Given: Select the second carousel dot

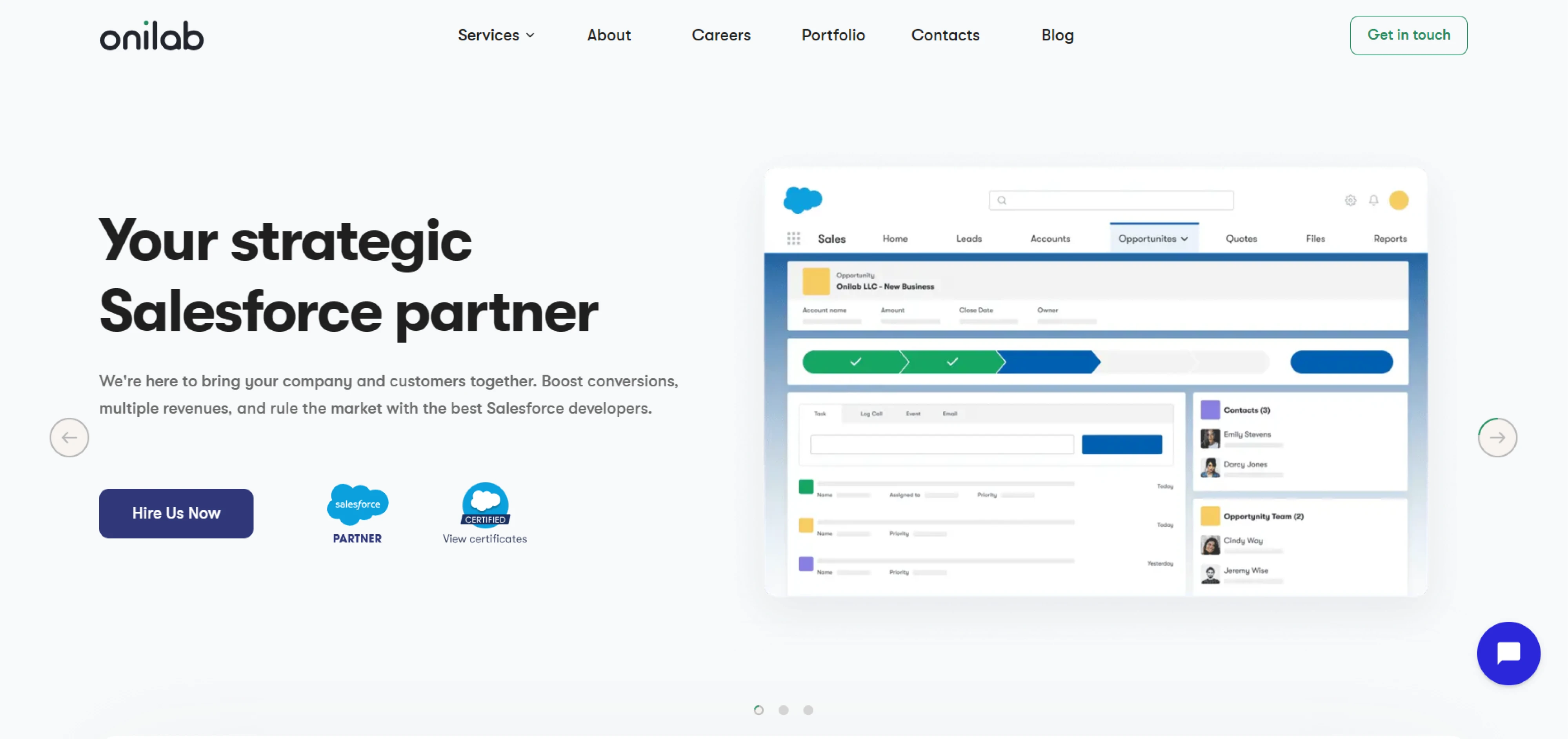Looking at the screenshot, I should pyautogui.click(x=783, y=710).
